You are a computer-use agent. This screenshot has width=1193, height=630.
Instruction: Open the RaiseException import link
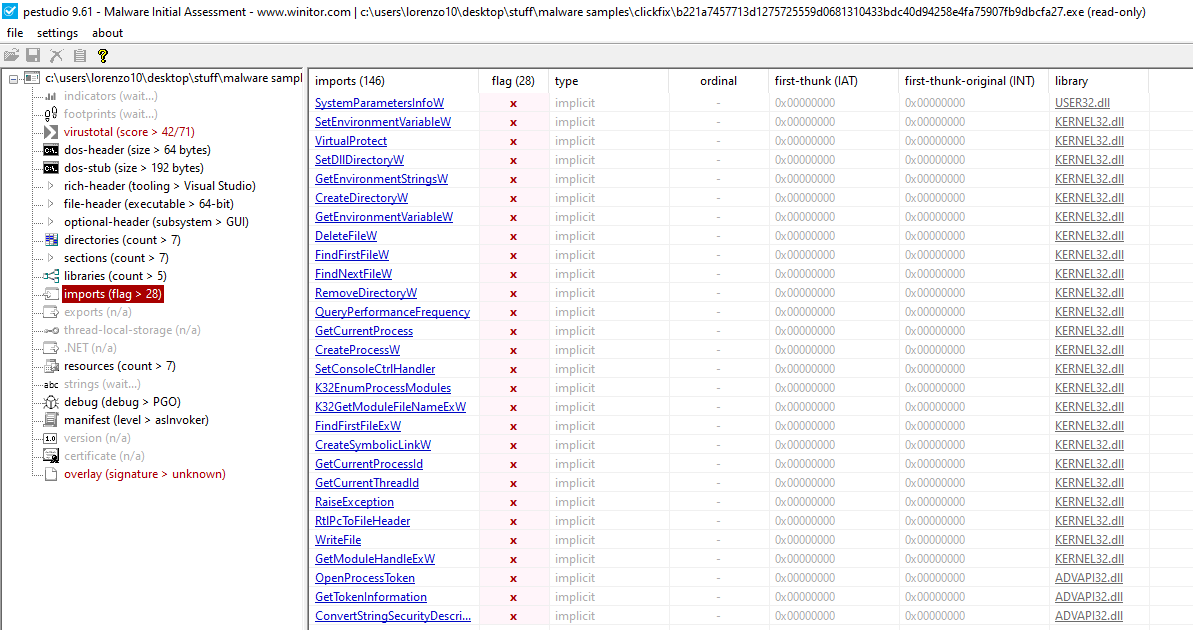click(355, 502)
